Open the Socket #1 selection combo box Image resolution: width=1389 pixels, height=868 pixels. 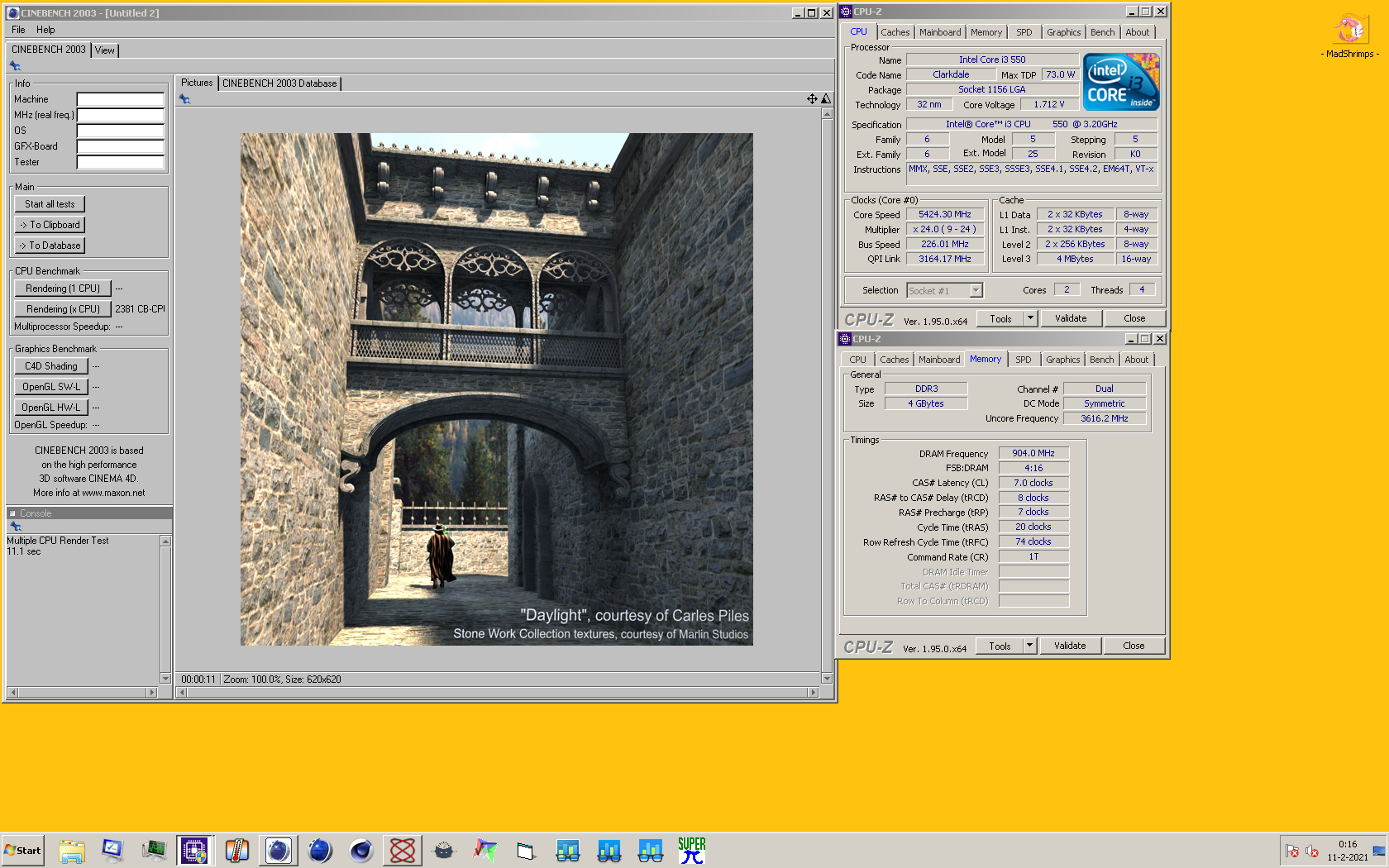pyautogui.click(x=944, y=290)
